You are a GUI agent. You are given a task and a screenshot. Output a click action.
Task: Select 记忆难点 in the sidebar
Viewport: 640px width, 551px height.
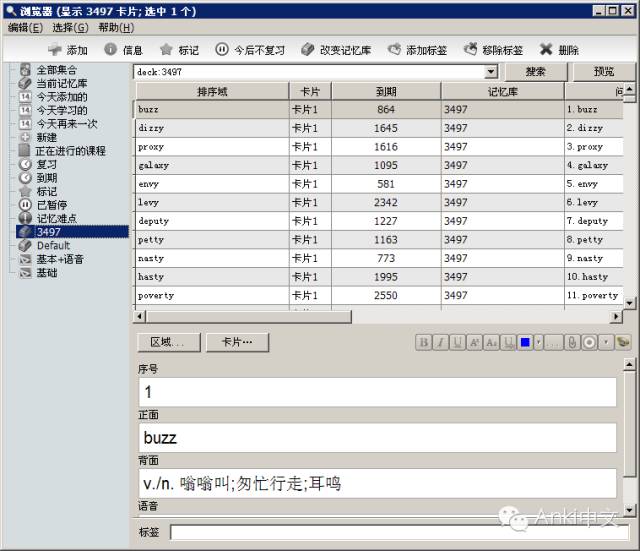(x=56, y=218)
